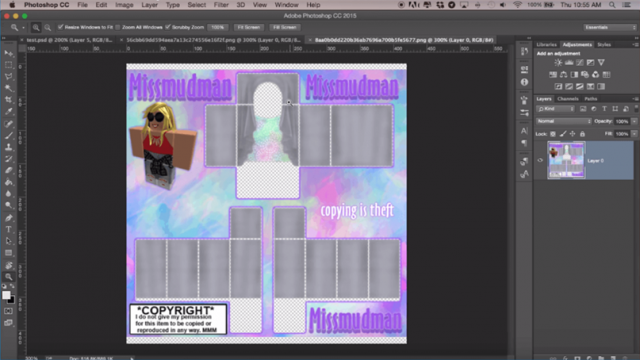Open the Normal blend mode dropdown
This screenshot has height=360, width=640.
(563, 121)
